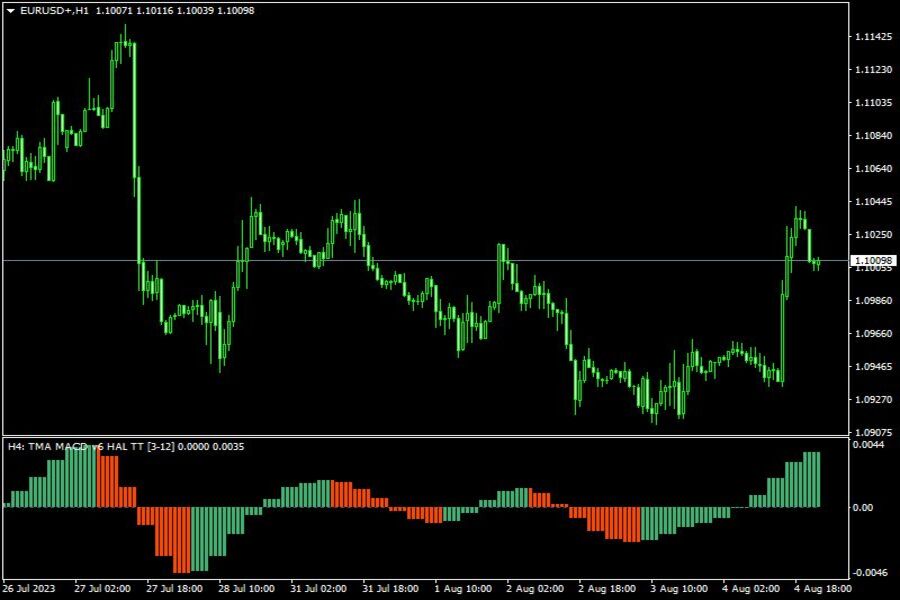Click the tallest green histogram bar at right
The height and width of the screenshot is (600, 900).
(x=811, y=479)
